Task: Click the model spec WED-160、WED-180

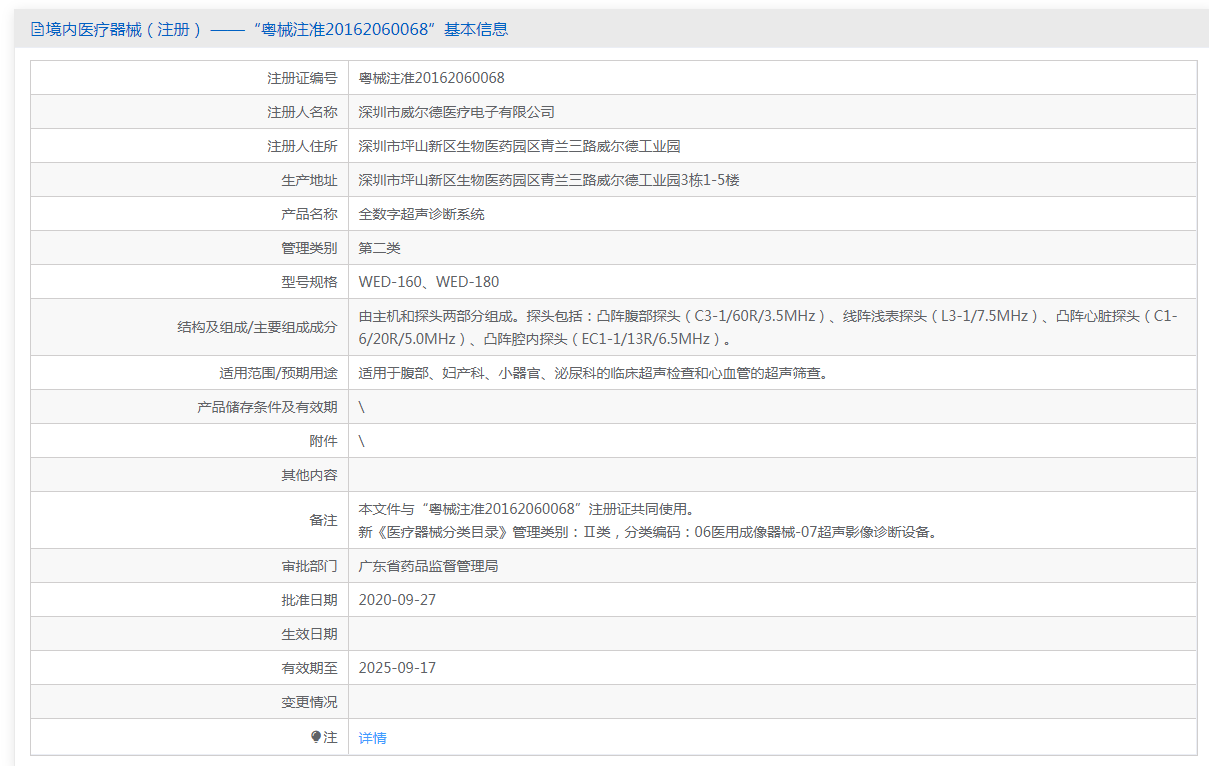Action: (428, 282)
